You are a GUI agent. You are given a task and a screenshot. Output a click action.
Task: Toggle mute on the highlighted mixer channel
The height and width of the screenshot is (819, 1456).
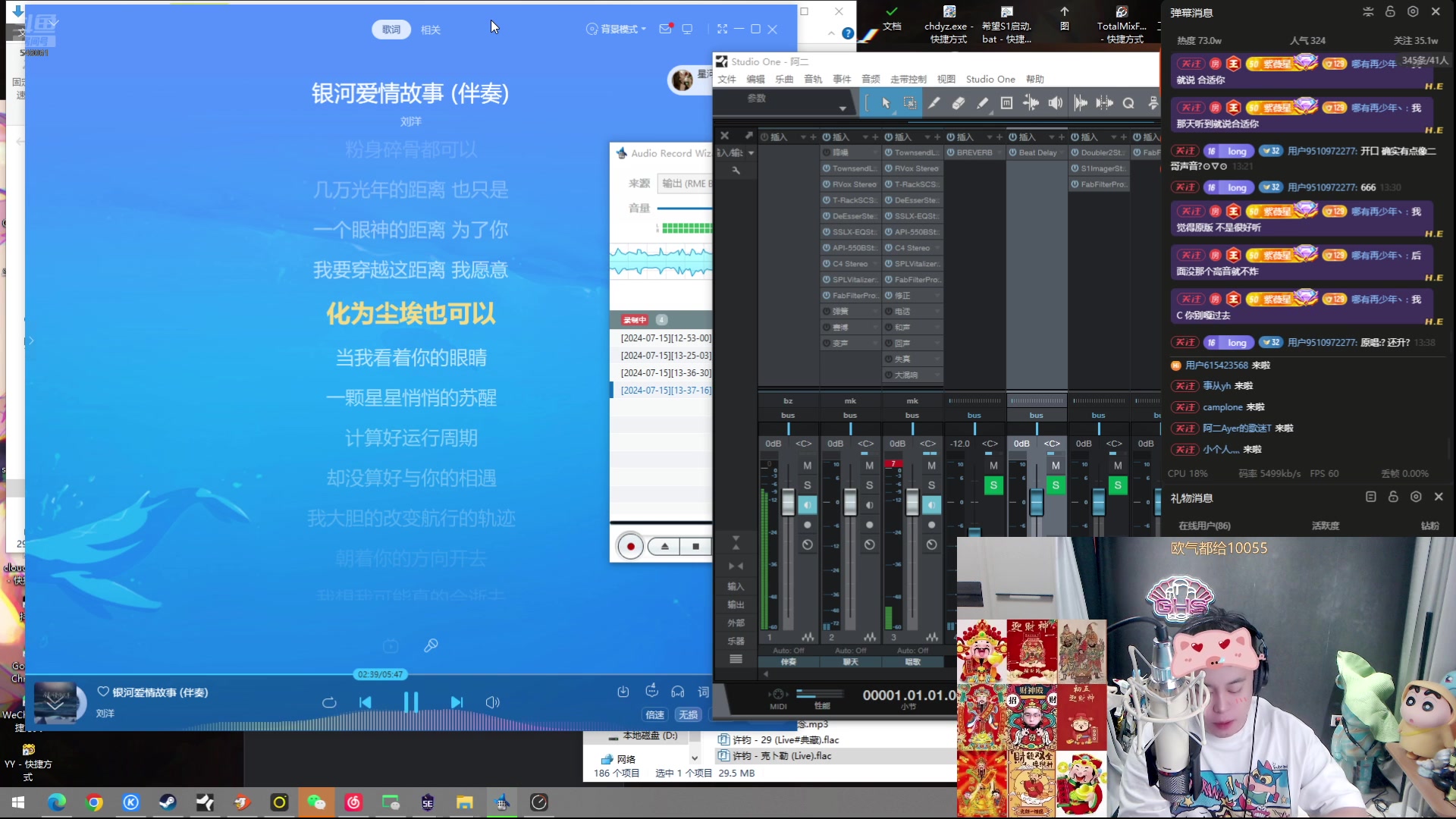click(1055, 465)
